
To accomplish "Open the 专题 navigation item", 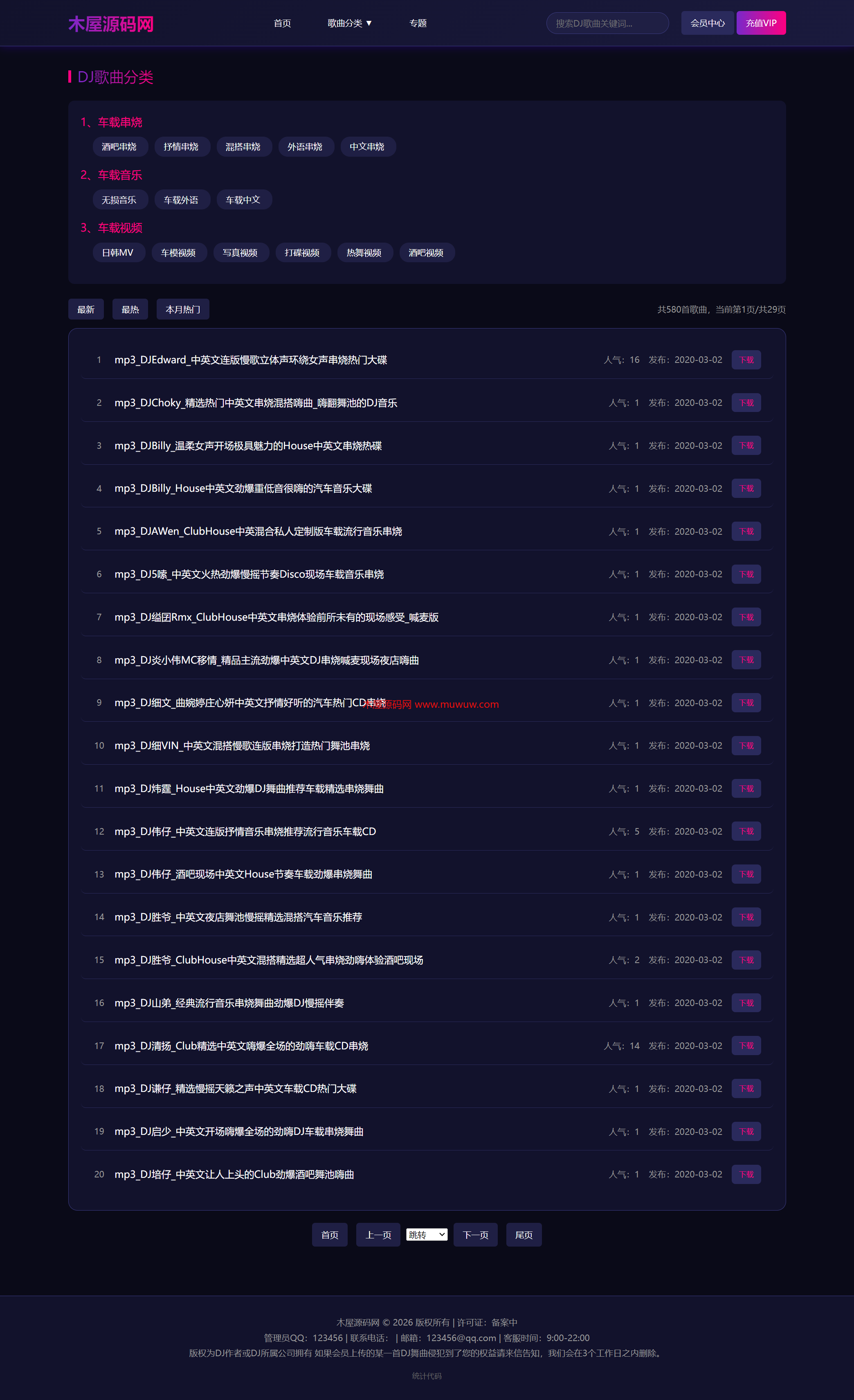I will pos(418,23).
